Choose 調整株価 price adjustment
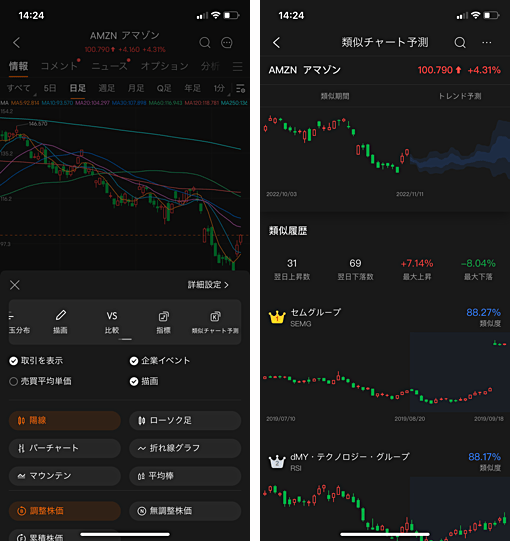 point(65,511)
